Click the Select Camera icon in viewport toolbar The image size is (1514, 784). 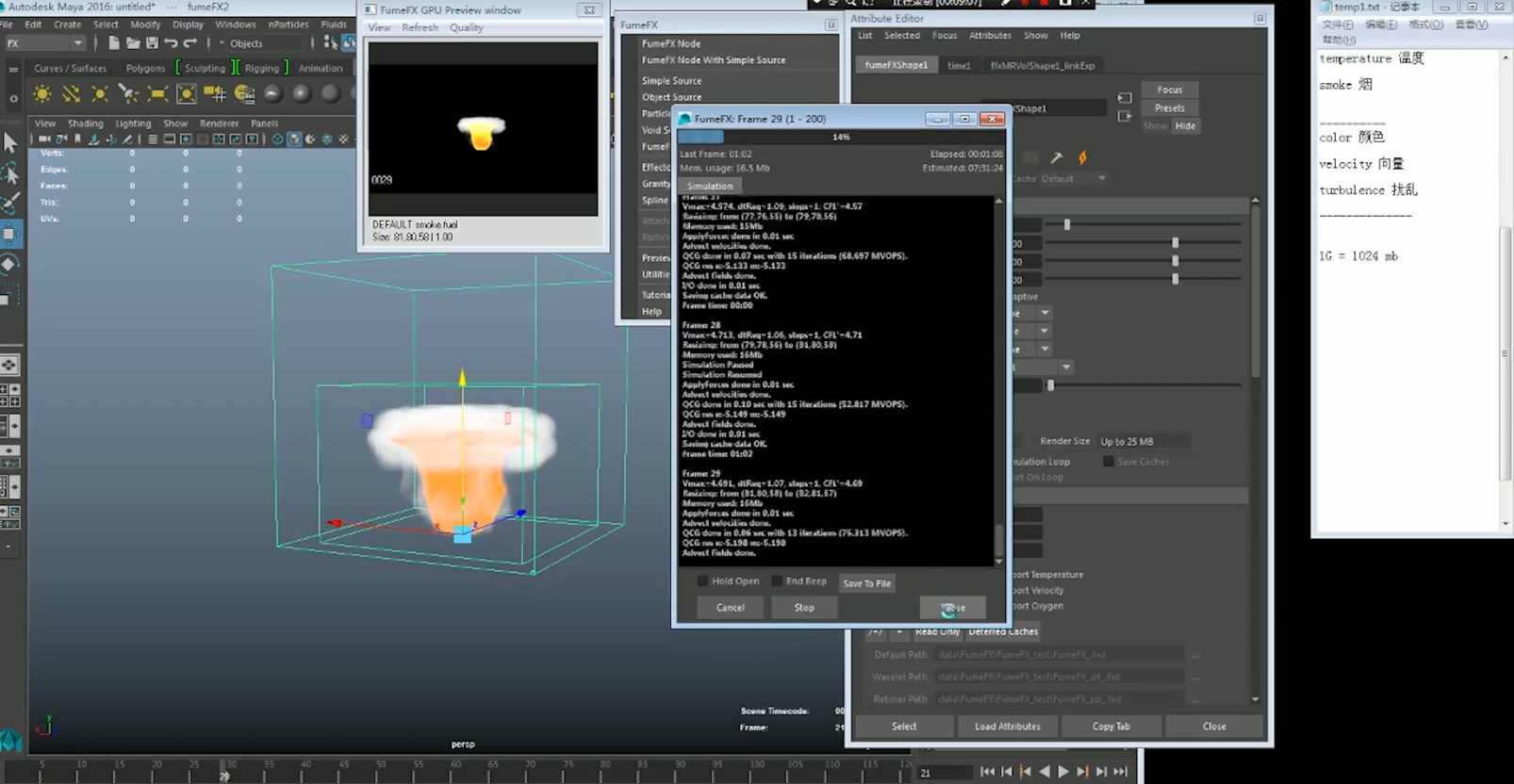44,139
